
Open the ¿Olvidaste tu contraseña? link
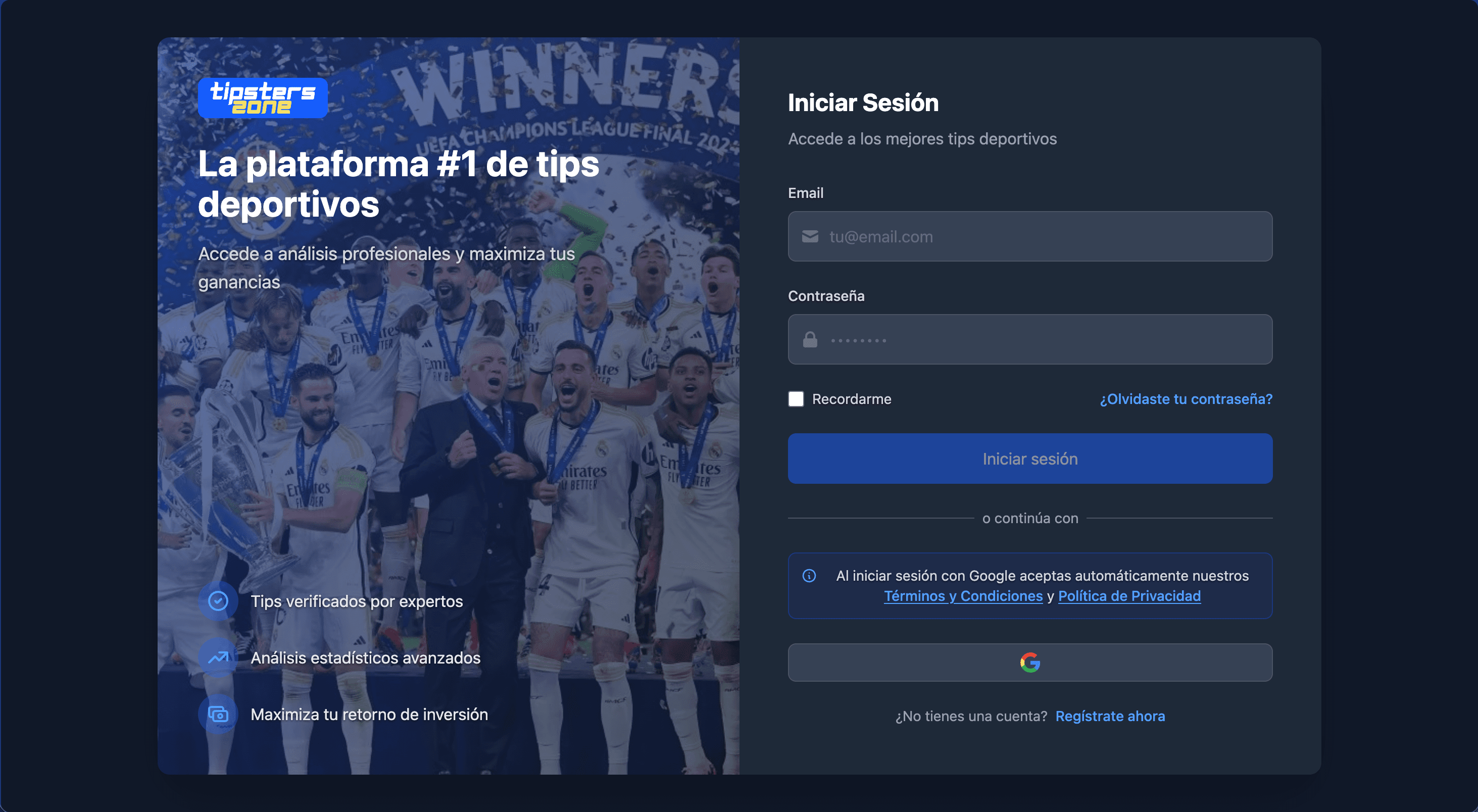pos(1186,399)
